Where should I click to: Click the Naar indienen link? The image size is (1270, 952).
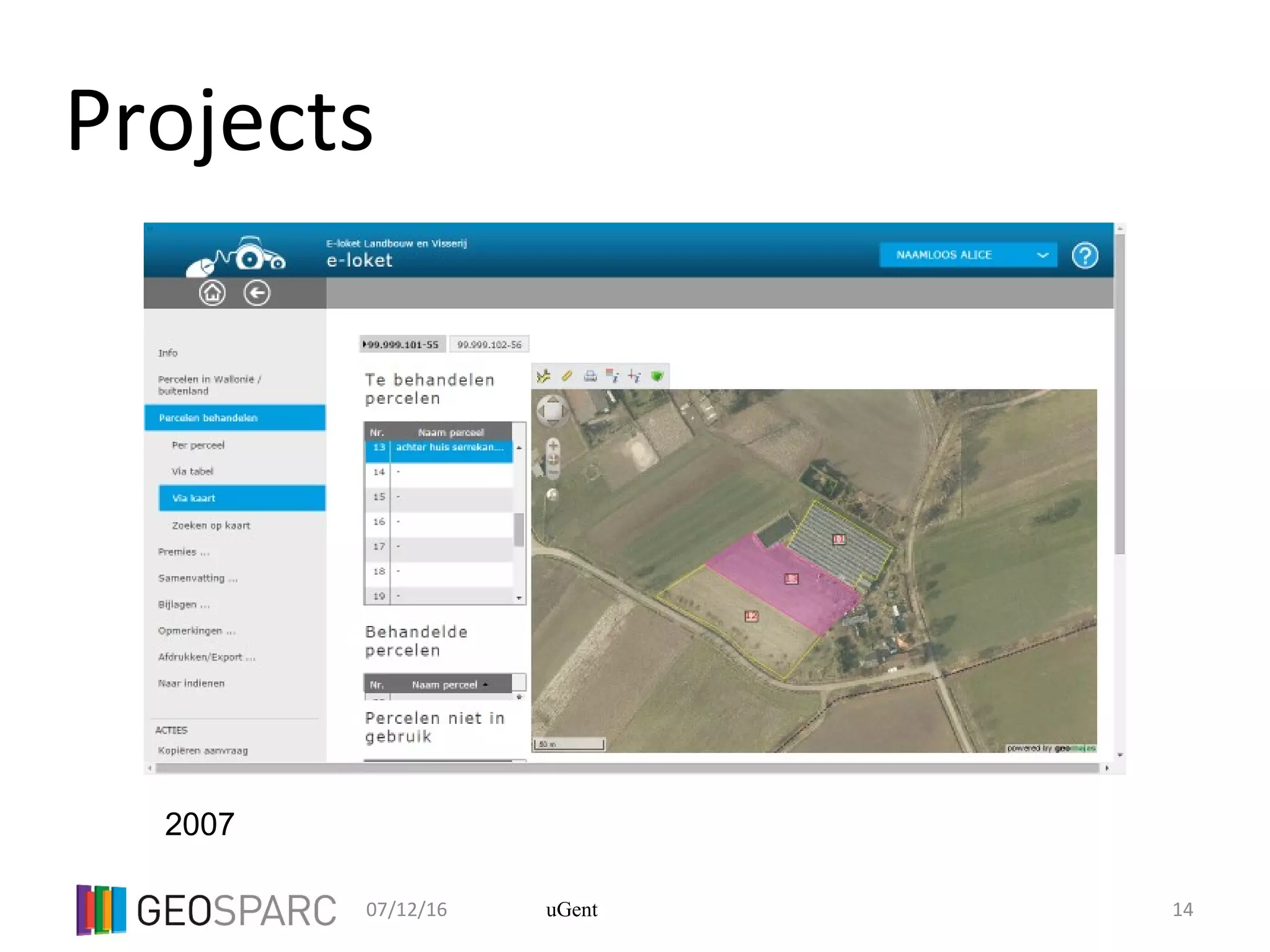coord(191,684)
